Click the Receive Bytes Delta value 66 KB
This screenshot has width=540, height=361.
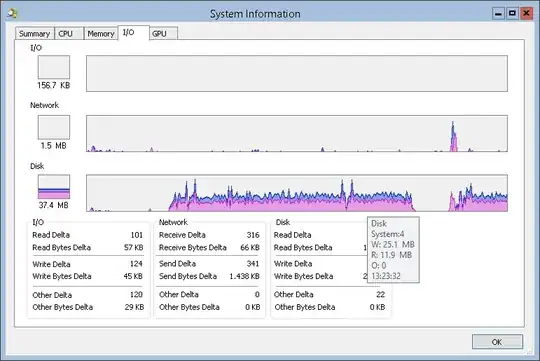pyautogui.click(x=250, y=247)
